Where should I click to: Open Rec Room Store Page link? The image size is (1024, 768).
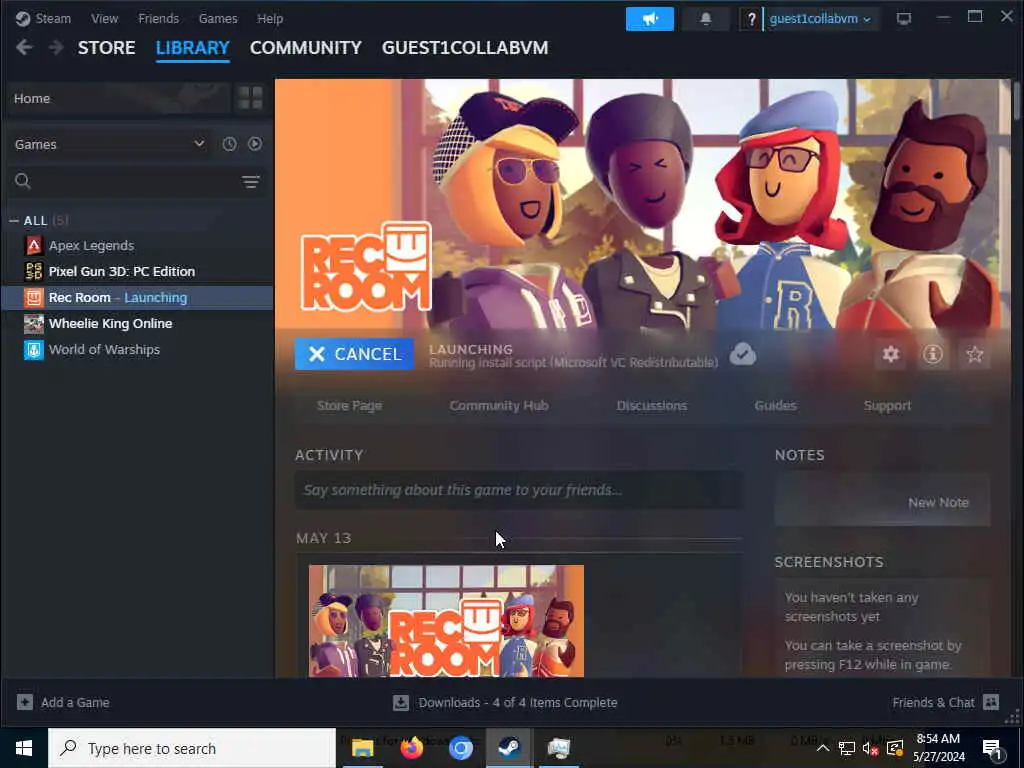(349, 406)
